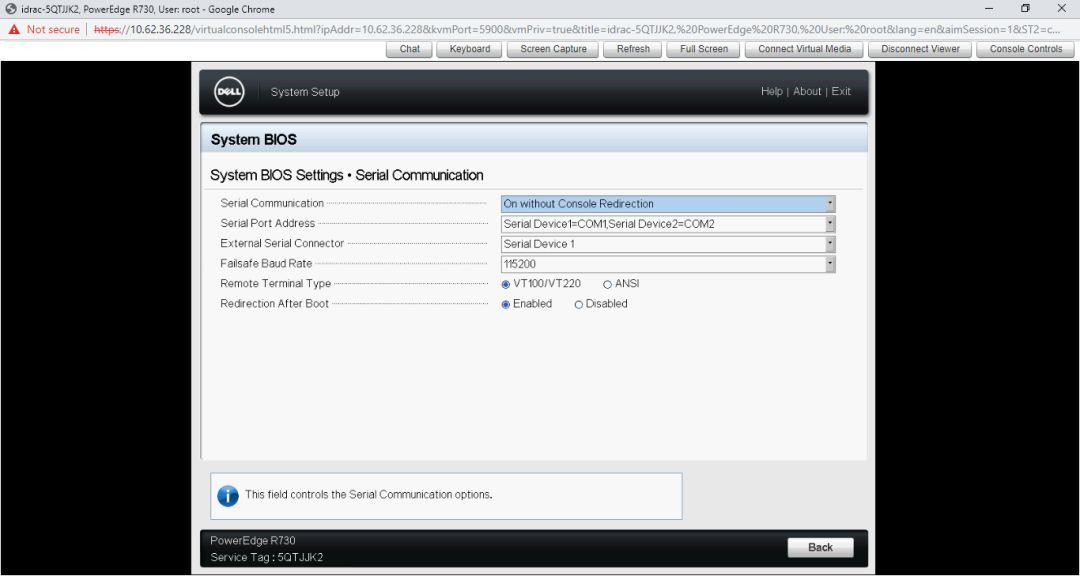Click the Exit link
Image resolution: width=1080 pixels, height=576 pixels.
841,92
